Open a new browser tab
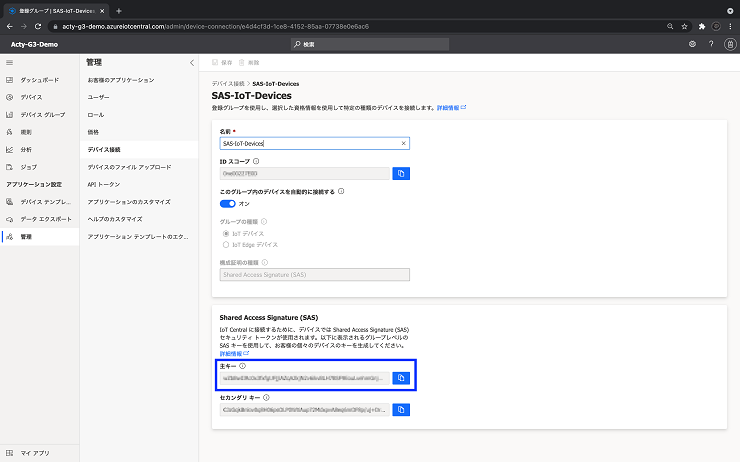This screenshot has width=740, height=462. click(119, 11)
